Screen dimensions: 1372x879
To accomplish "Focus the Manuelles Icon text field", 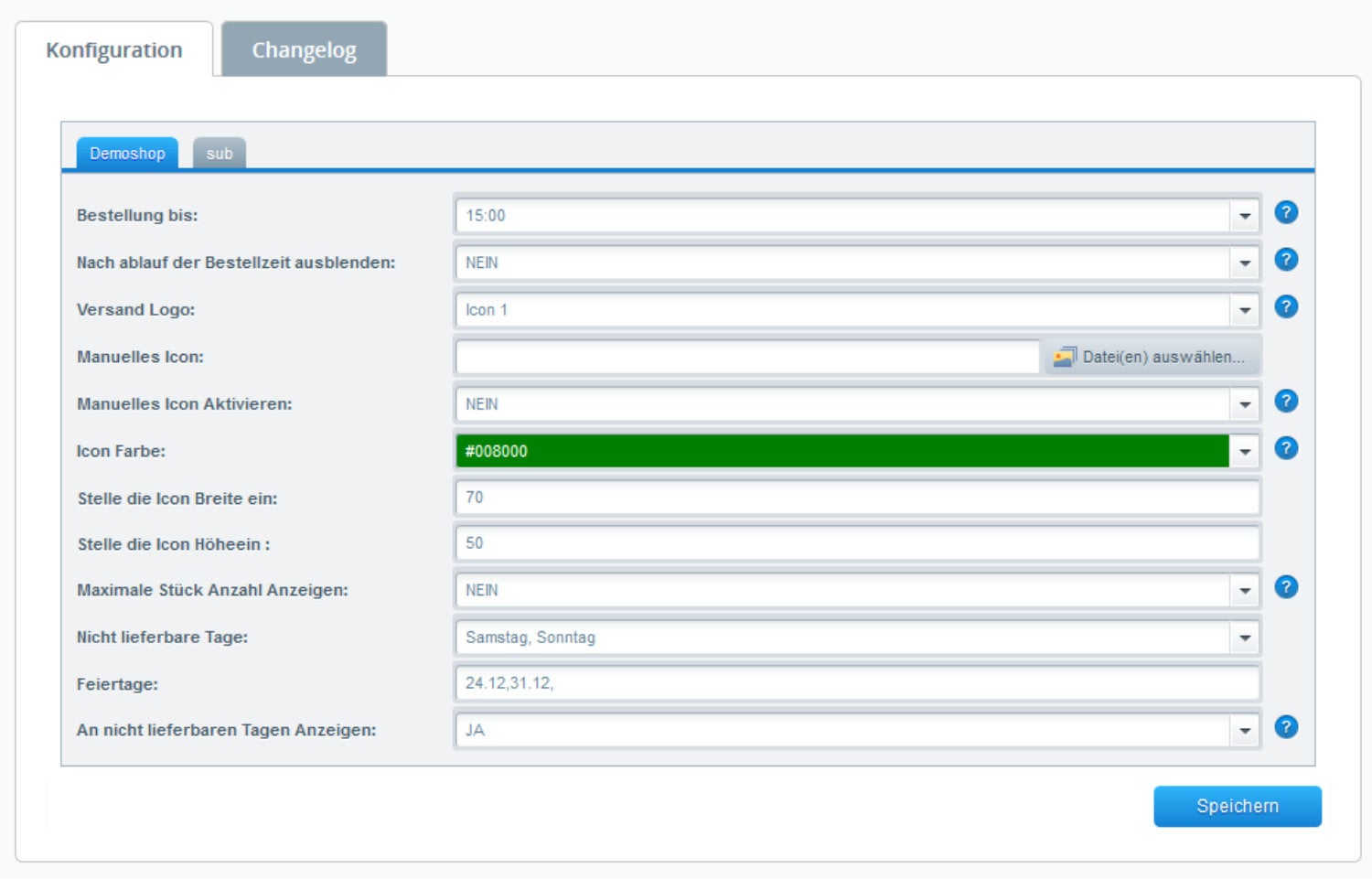I will coord(747,357).
